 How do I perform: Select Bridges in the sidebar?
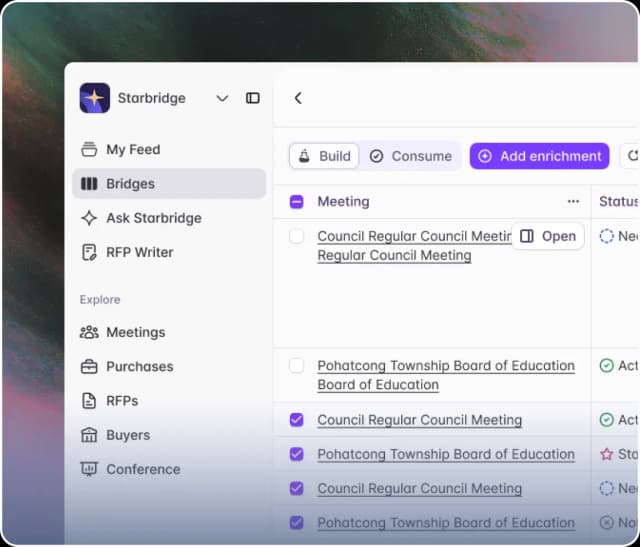[x=169, y=184]
